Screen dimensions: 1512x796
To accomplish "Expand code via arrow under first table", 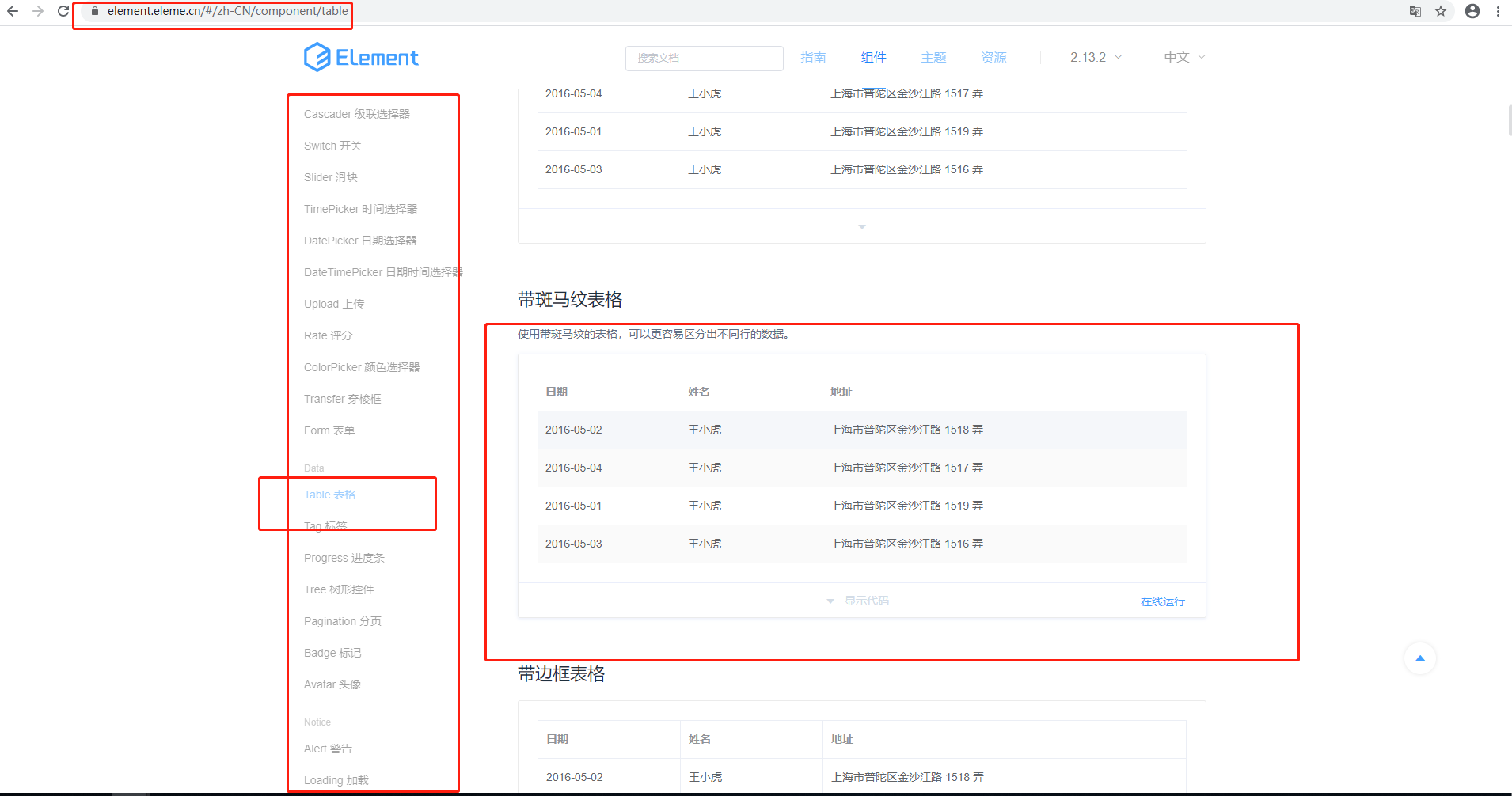I will [862, 226].
